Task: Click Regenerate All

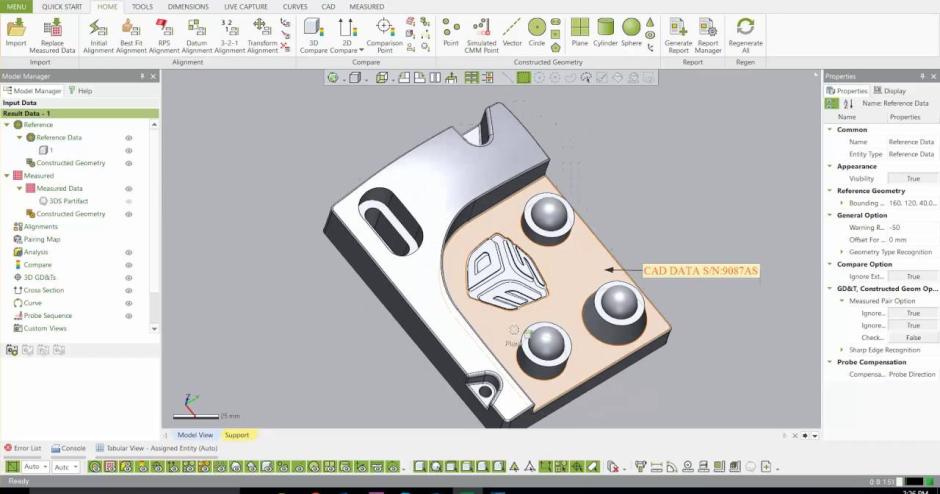Action: (745, 35)
